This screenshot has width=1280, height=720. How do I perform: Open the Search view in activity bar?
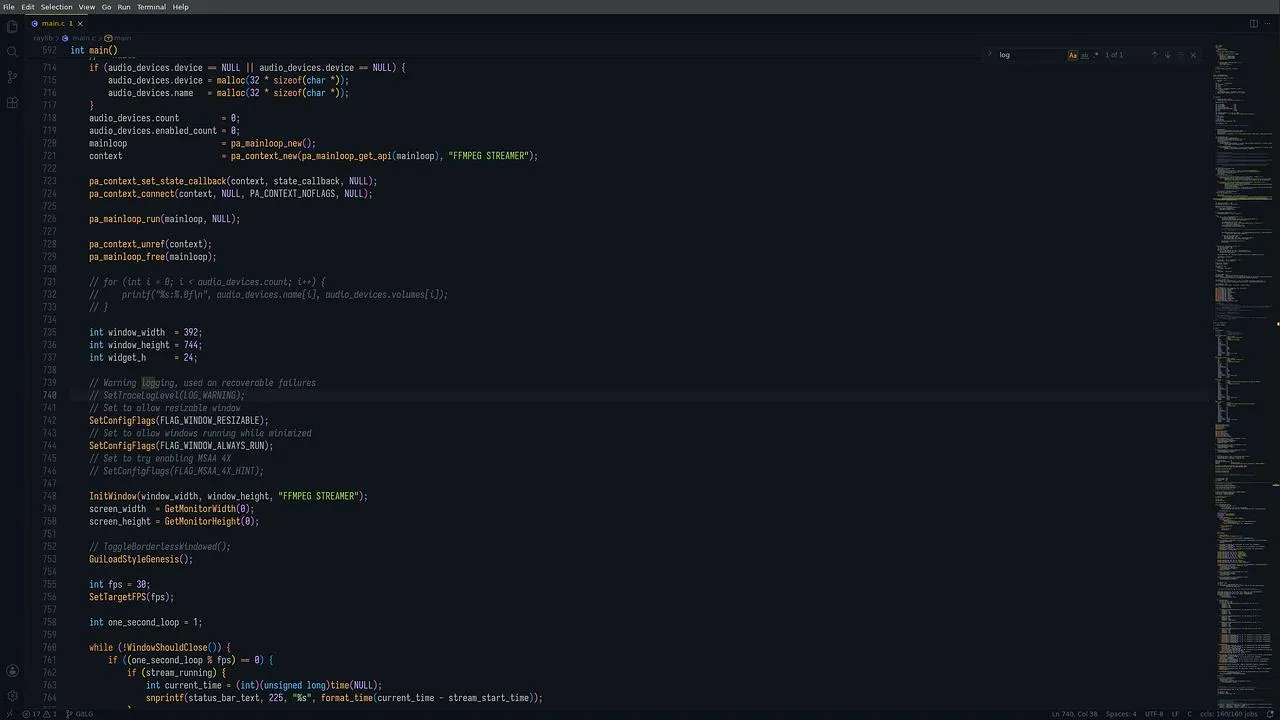click(x=12, y=52)
